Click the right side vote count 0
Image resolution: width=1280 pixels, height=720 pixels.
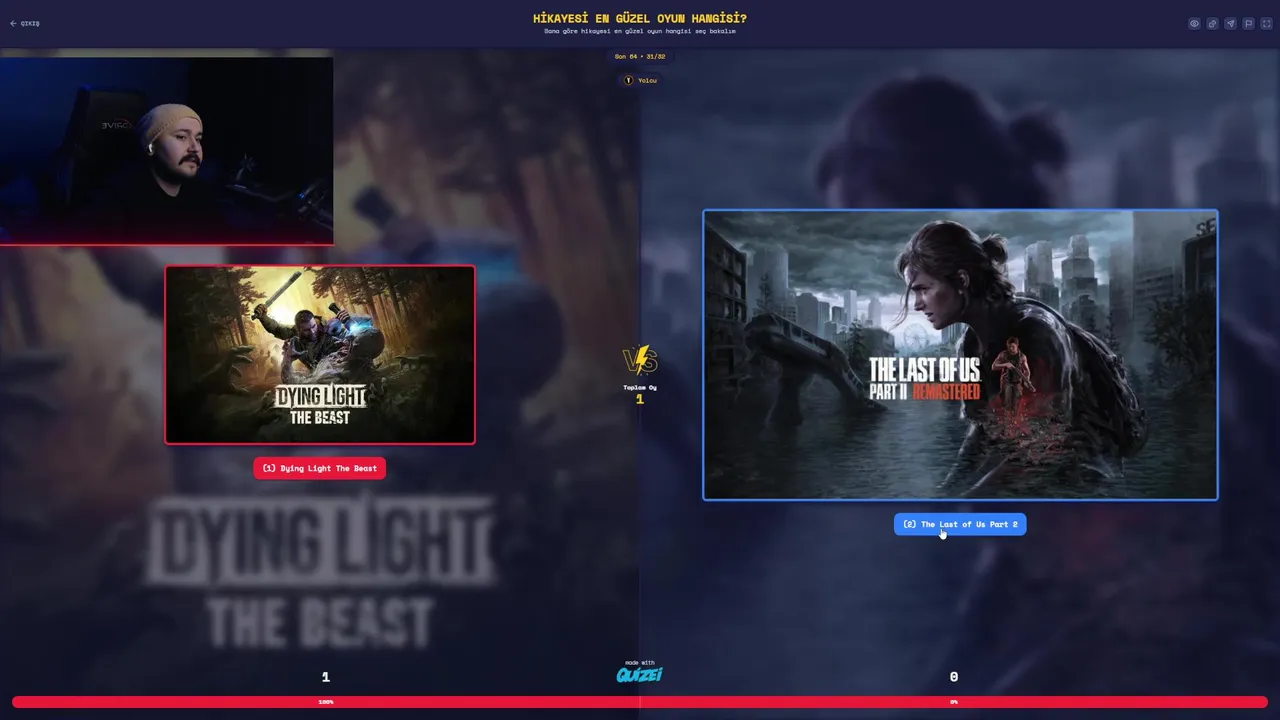coord(954,677)
